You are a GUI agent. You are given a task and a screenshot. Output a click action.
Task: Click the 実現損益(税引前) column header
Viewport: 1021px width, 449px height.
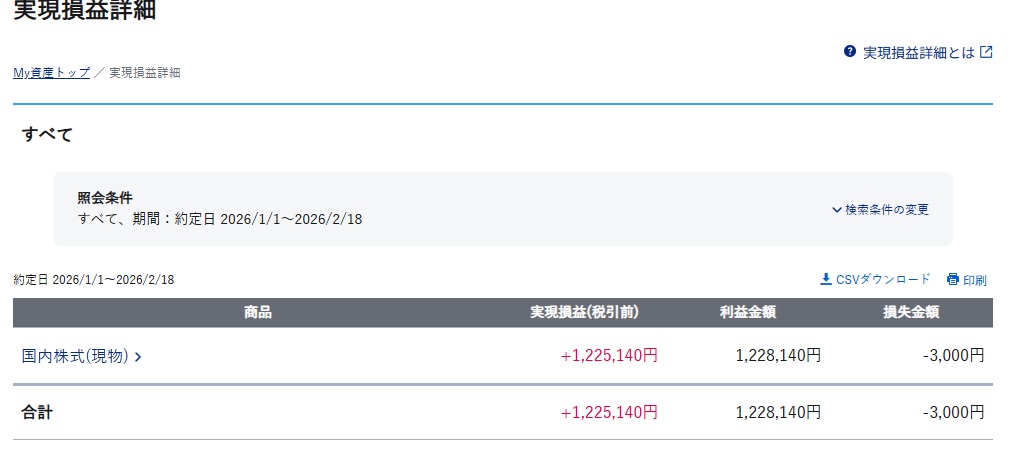(584, 312)
